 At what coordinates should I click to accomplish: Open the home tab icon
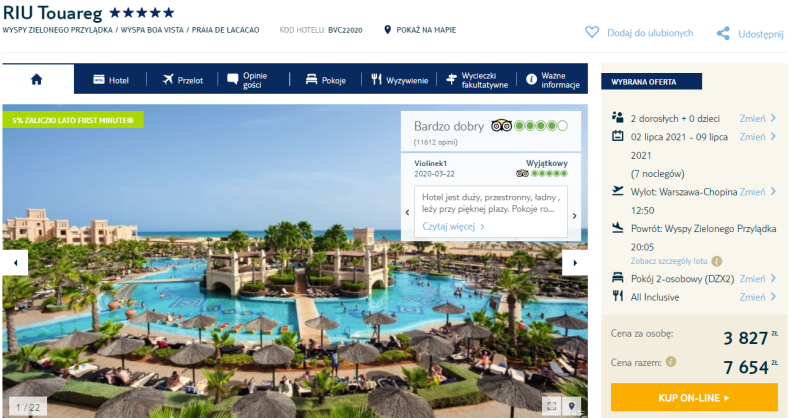coord(37,80)
